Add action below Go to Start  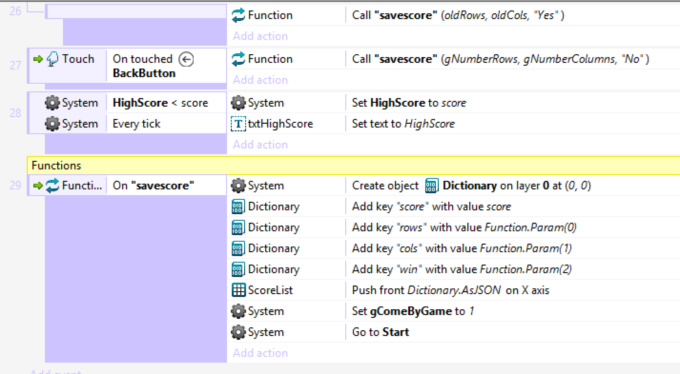coord(260,353)
